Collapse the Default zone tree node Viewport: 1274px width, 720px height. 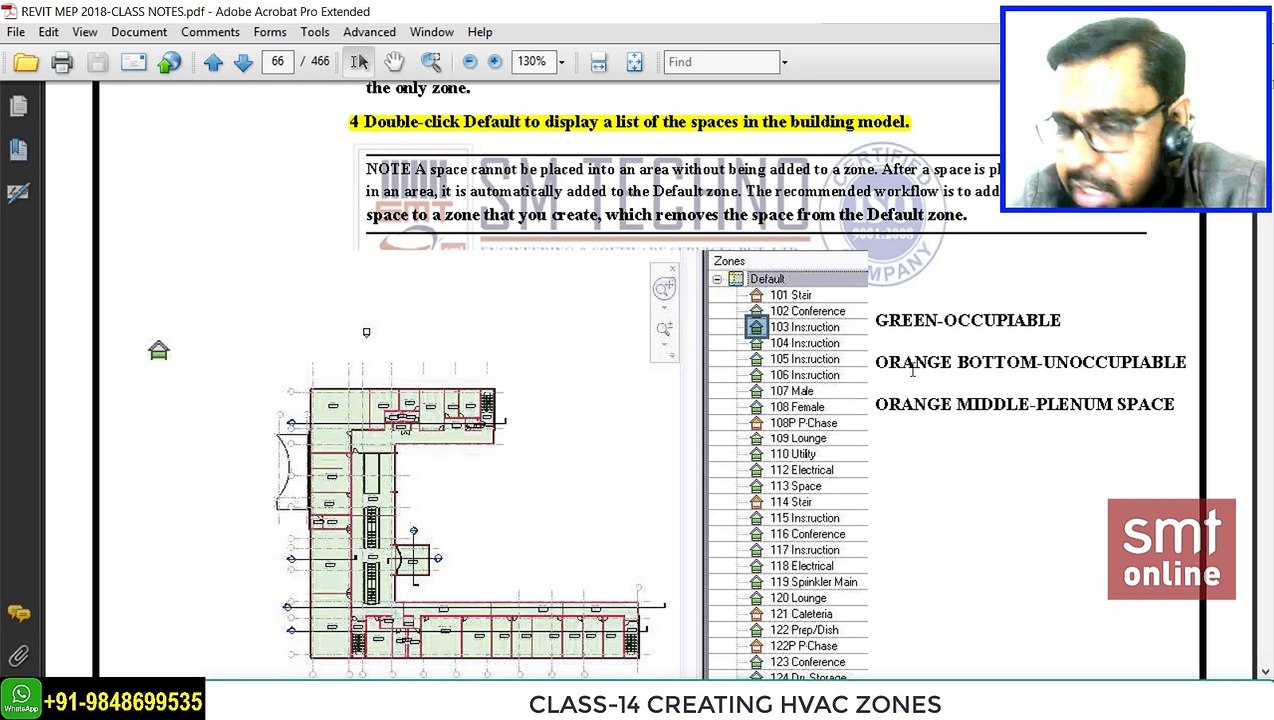pos(717,279)
